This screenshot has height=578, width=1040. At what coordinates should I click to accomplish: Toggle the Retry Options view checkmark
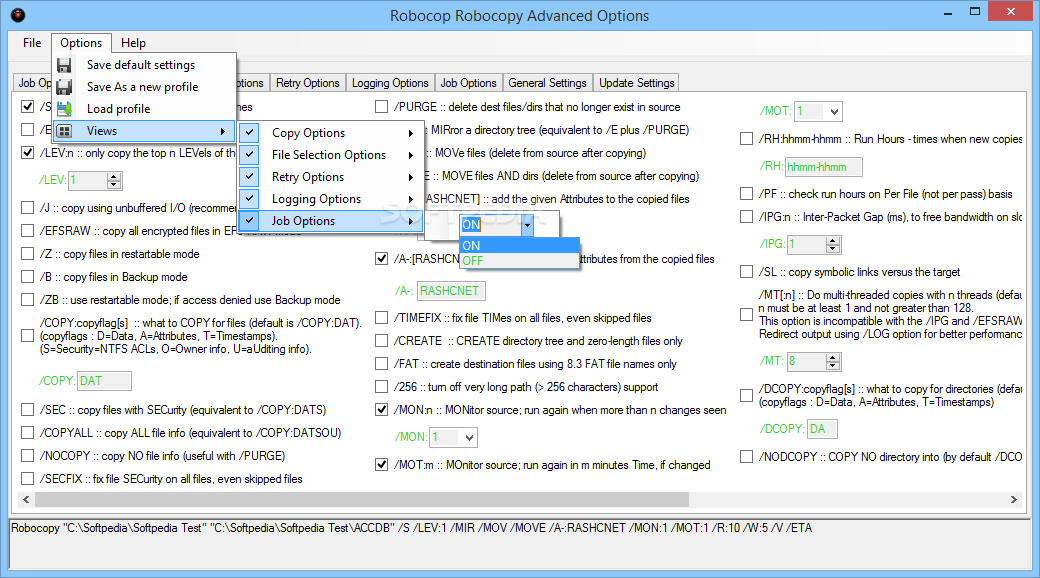click(x=249, y=177)
